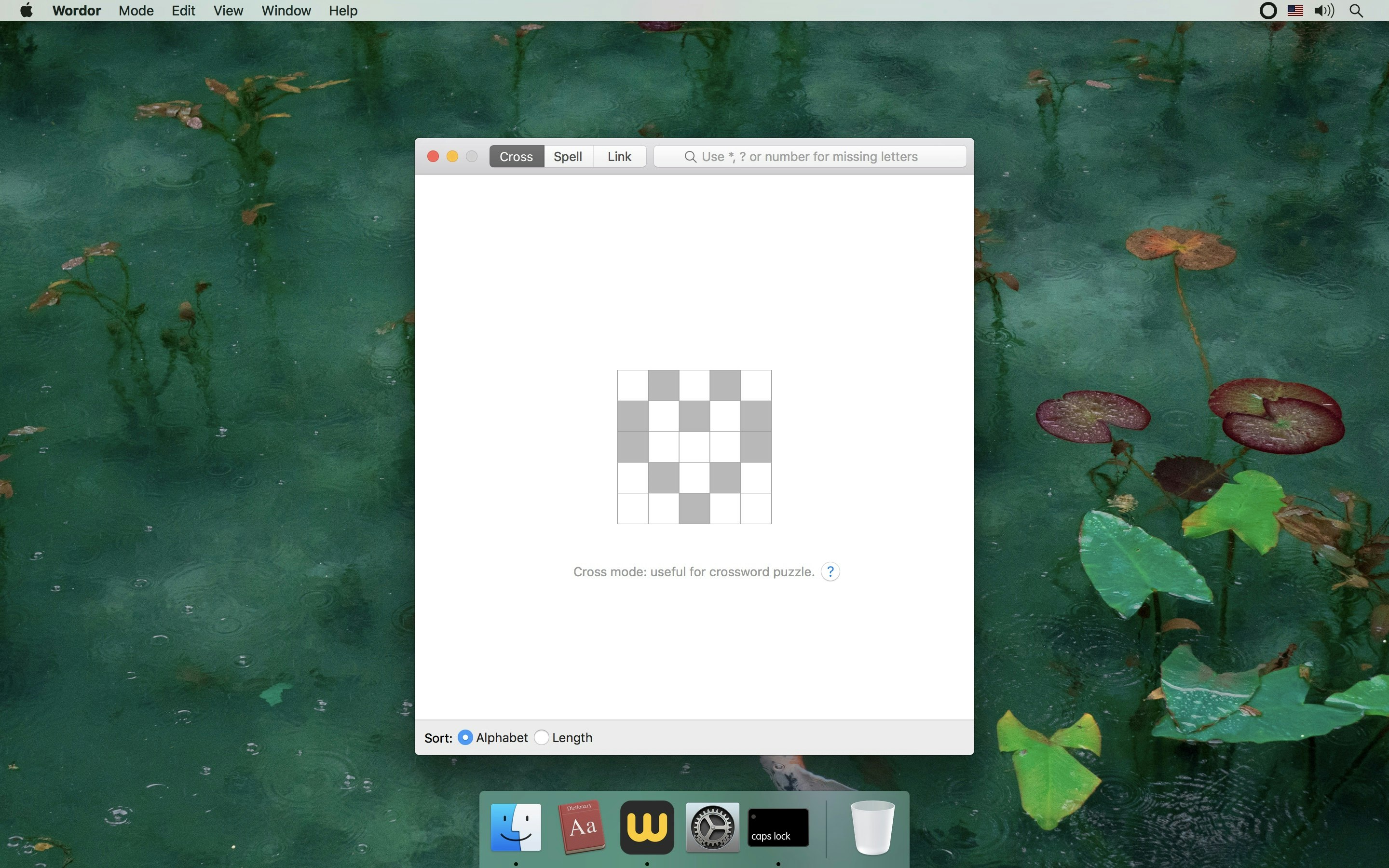Image resolution: width=1389 pixels, height=868 pixels.
Task: Click the caps lock dock icon
Action: 778,827
